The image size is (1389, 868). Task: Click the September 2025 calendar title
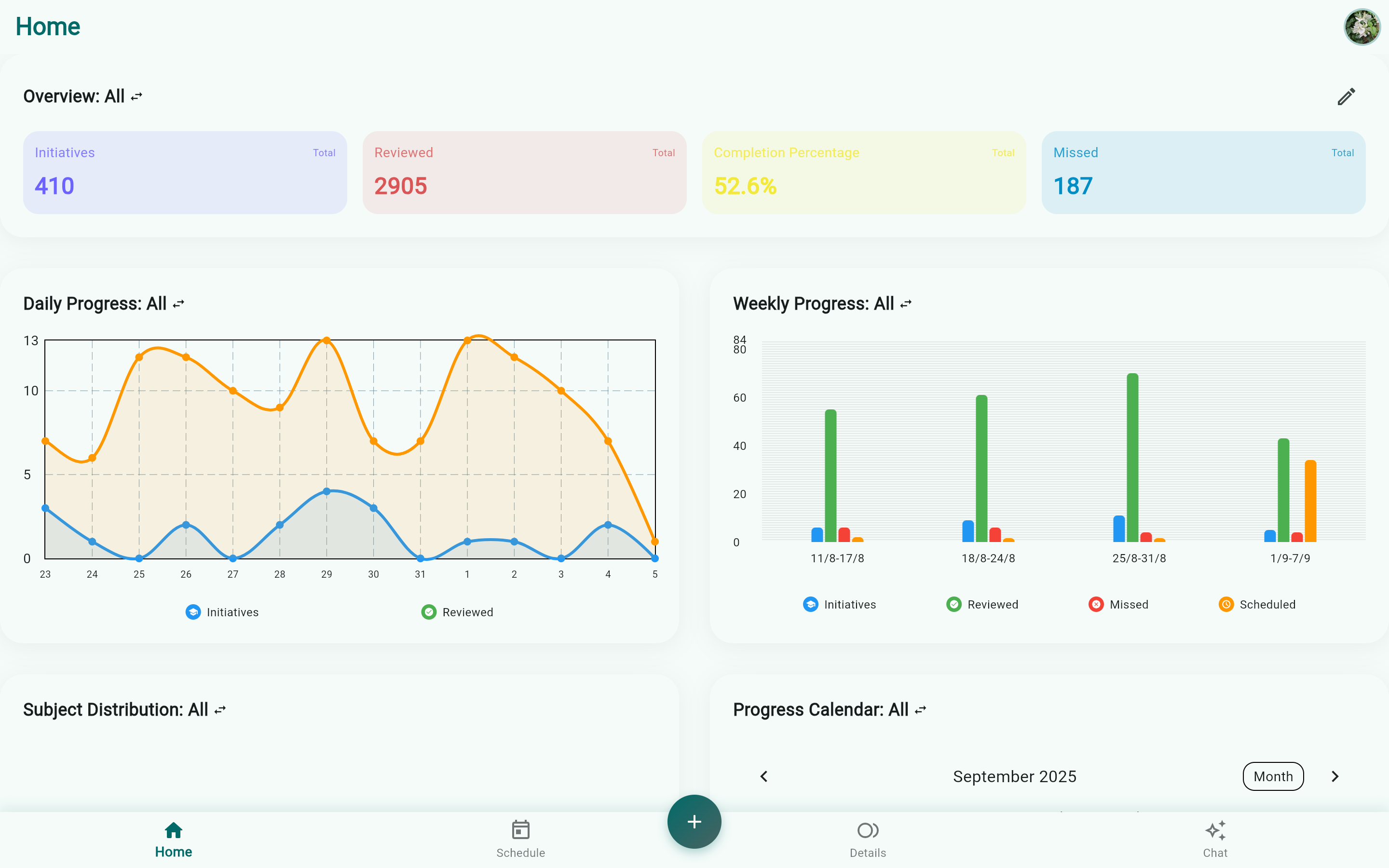pos(1015,777)
